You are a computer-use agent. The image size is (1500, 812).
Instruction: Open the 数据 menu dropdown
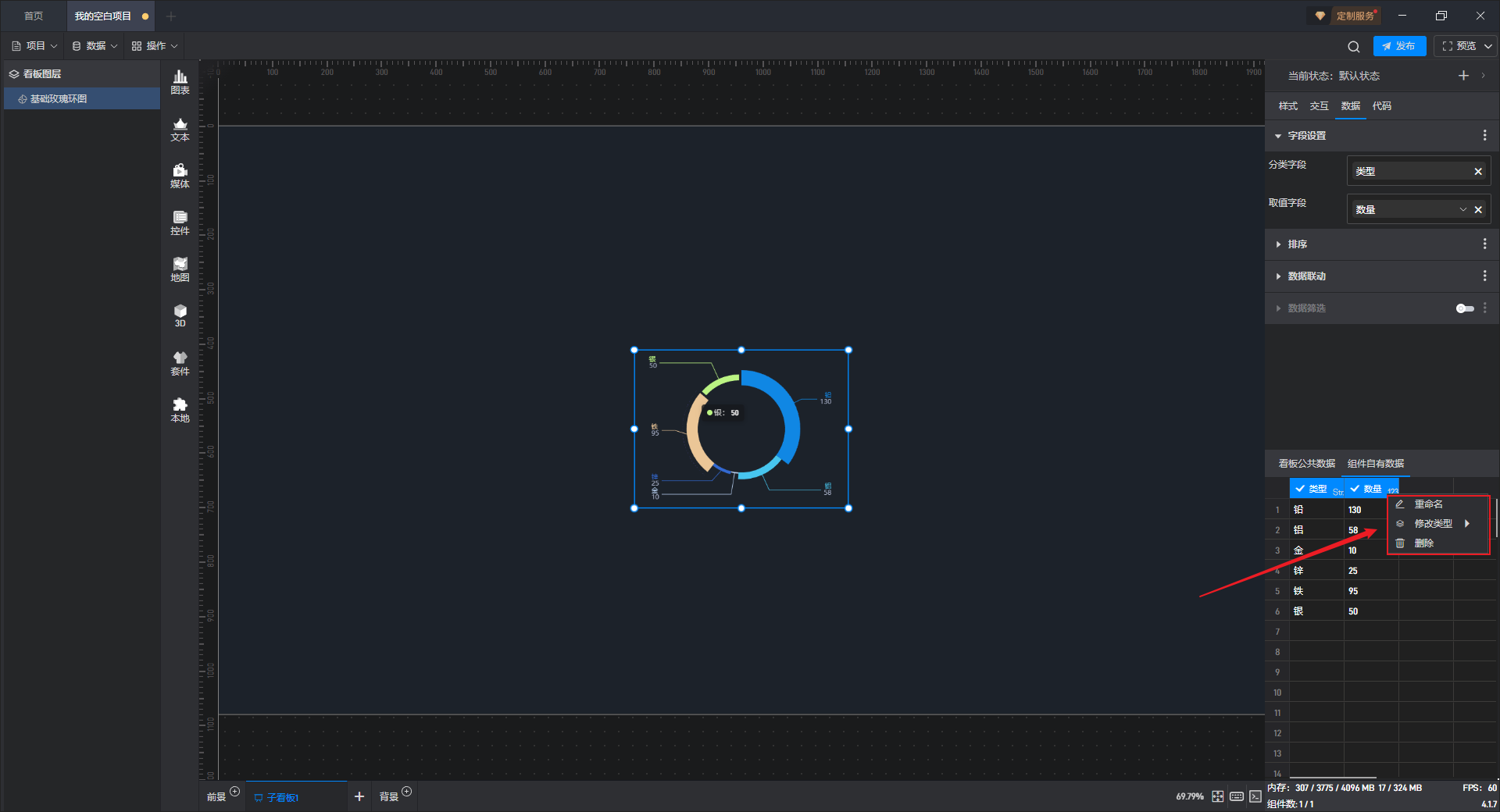click(x=95, y=46)
